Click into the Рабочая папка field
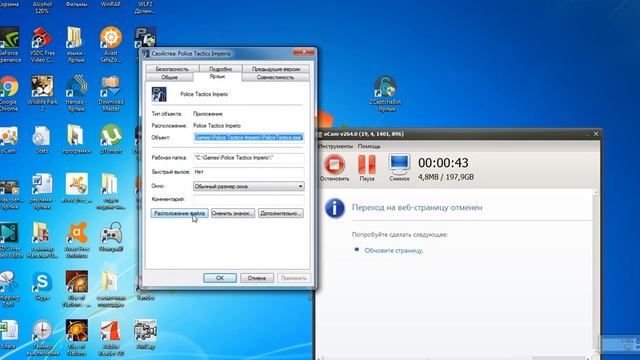Viewport: 640px width, 360px height. (249, 158)
